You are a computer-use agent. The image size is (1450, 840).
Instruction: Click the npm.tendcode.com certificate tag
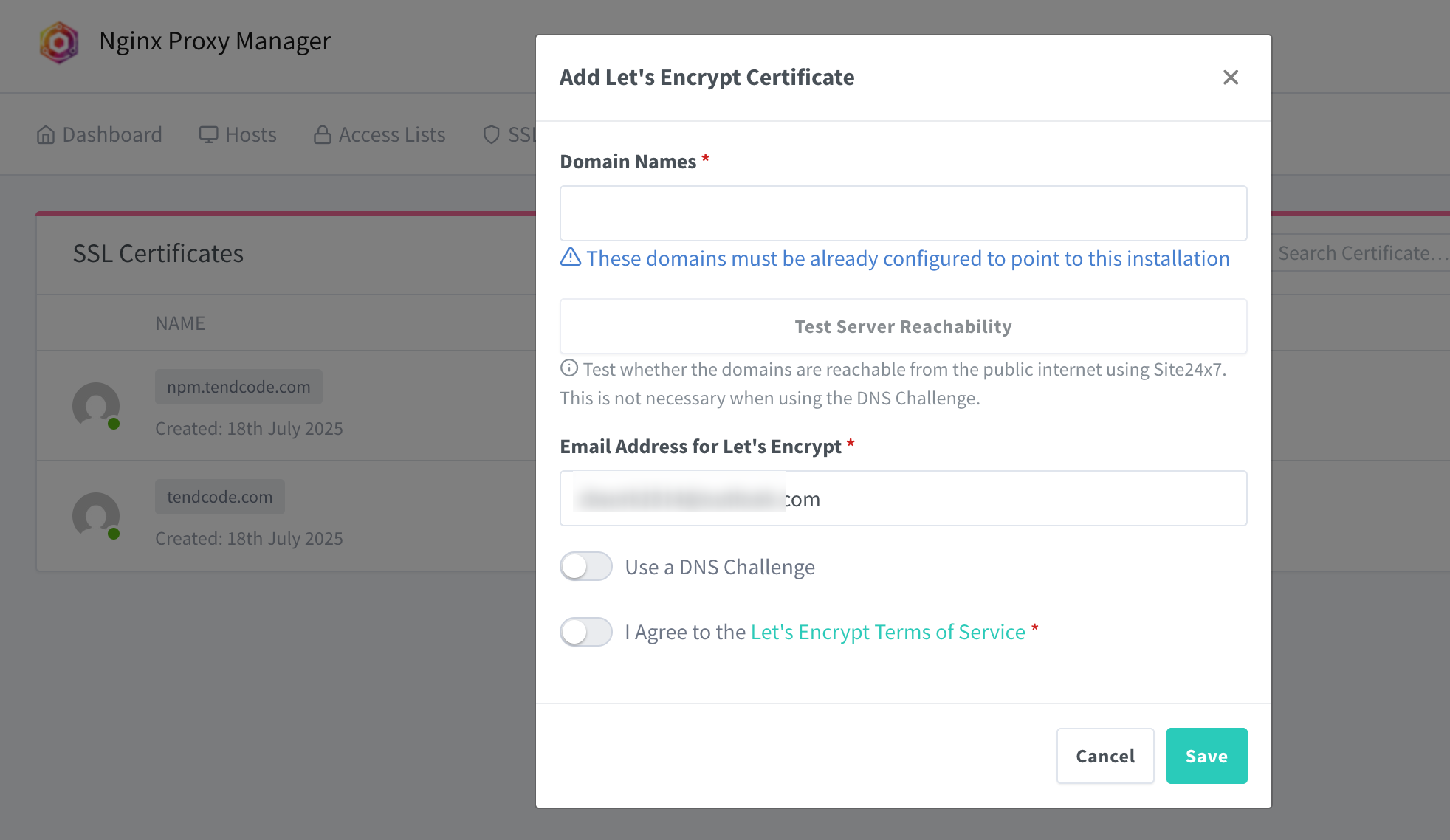point(238,387)
